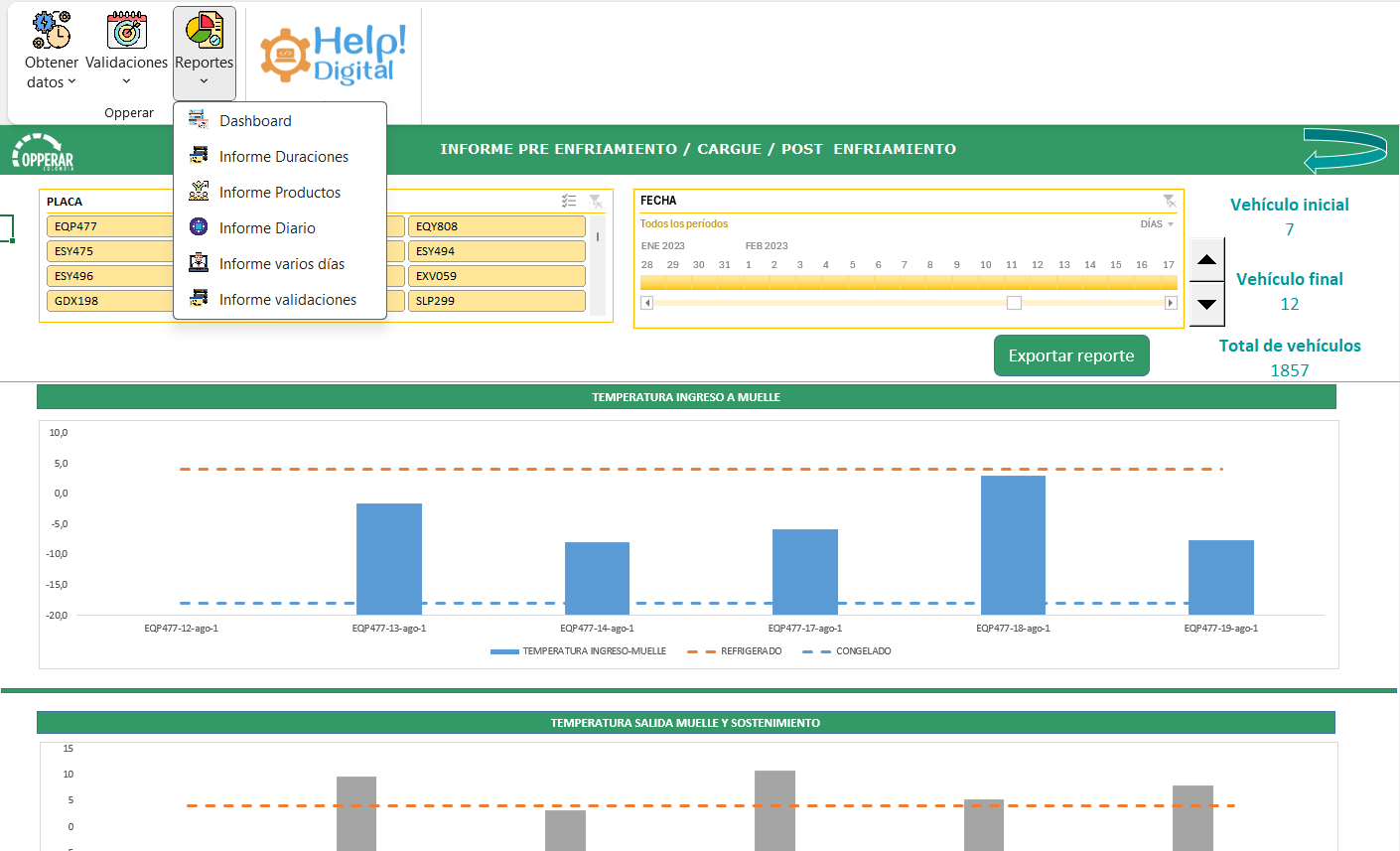Screen dimensions: 1400x851
Task: Click the EQP477-12-ago-1 axis label
Action: 182,629
